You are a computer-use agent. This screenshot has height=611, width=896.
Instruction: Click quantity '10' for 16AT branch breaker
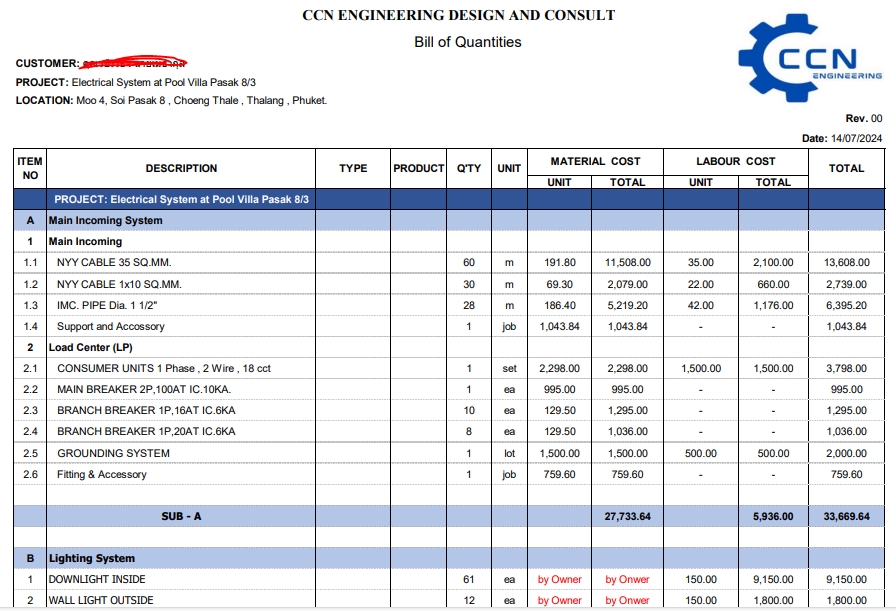[469, 411]
